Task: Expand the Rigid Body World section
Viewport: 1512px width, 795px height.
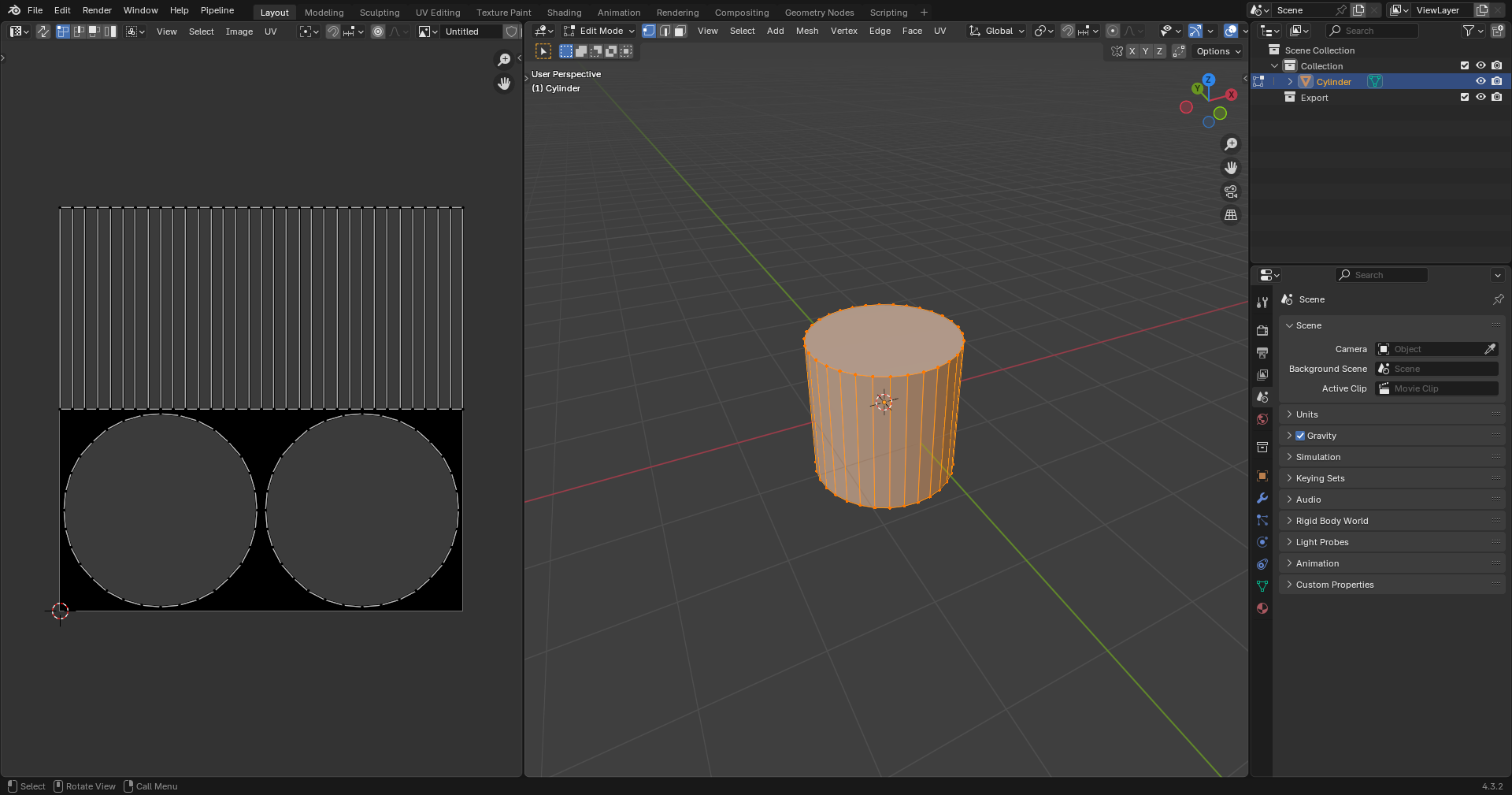Action: (x=1331, y=521)
